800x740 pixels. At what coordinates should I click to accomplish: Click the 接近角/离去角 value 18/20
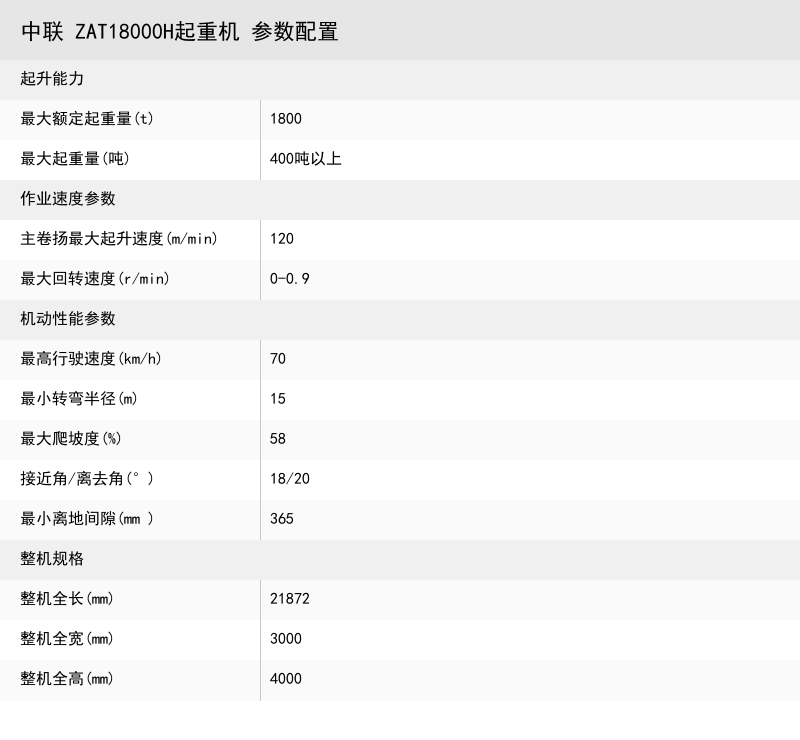288,479
